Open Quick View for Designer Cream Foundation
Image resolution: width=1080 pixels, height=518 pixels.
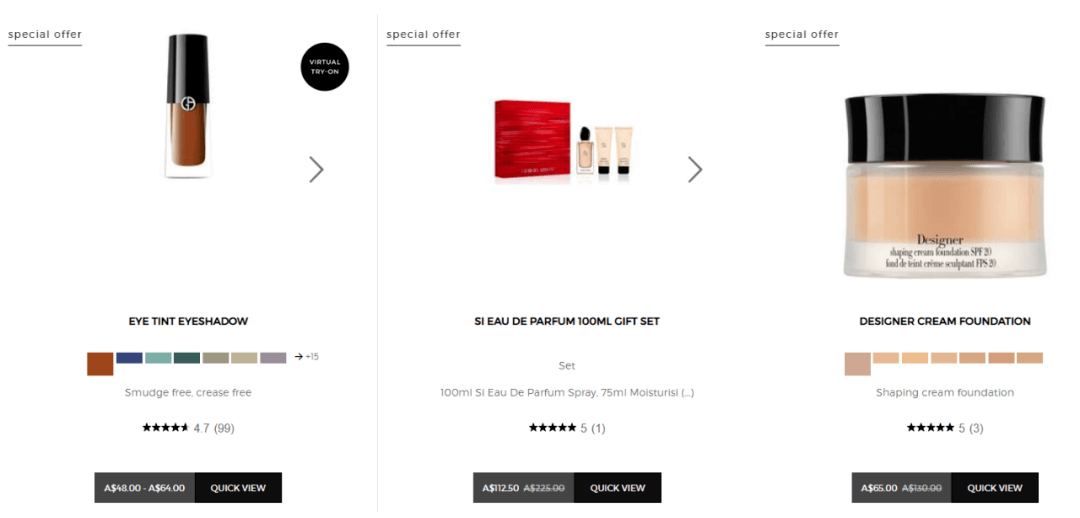click(995, 488)
